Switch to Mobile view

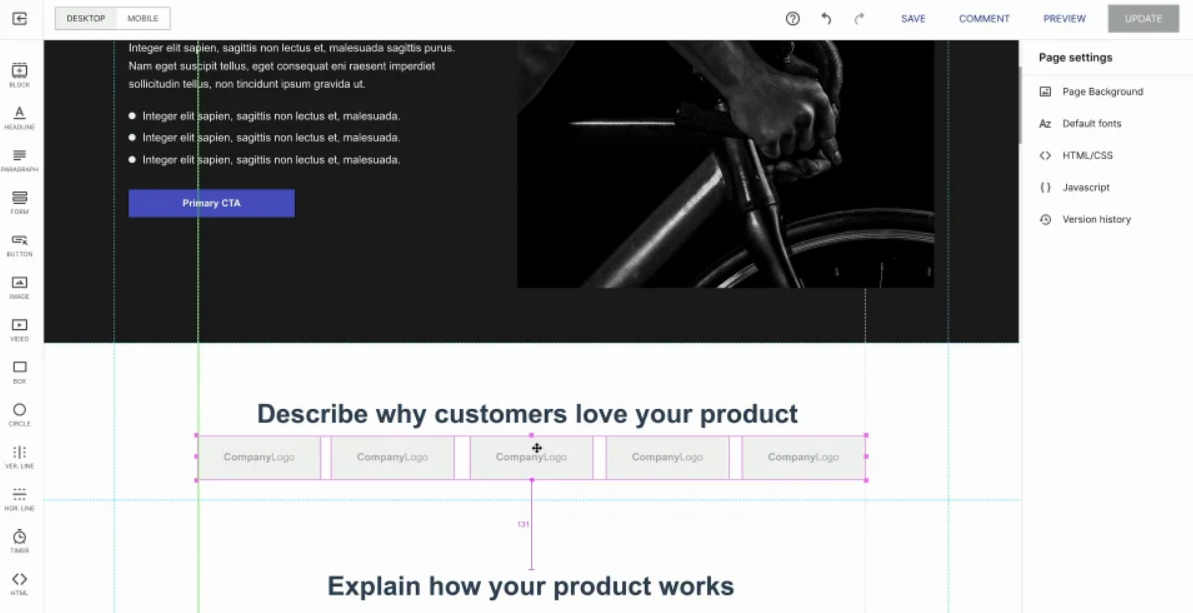point(143,18)
